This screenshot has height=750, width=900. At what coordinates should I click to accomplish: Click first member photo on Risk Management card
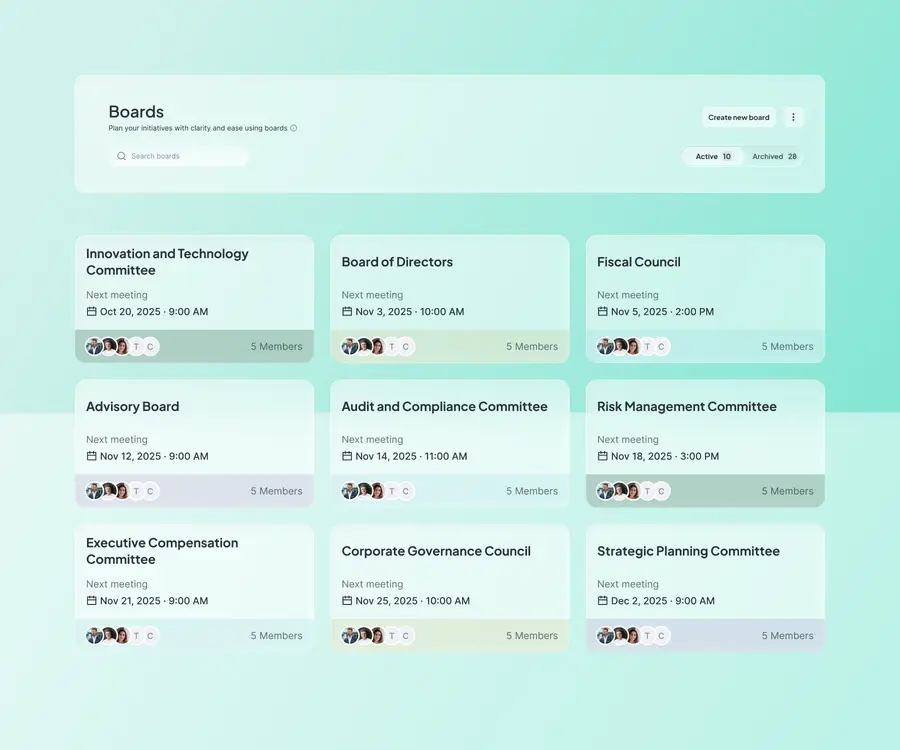605,491
